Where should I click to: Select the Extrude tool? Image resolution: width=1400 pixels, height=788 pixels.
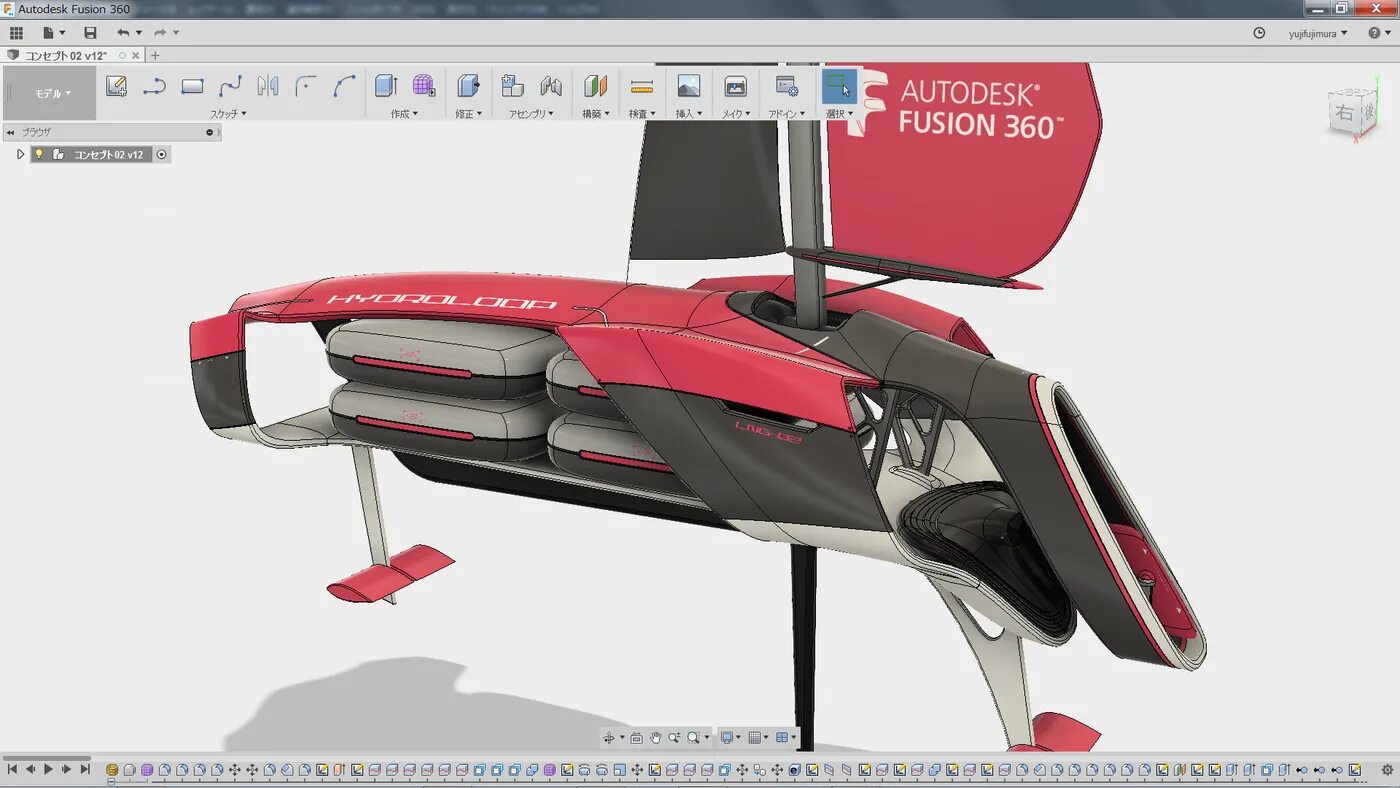point(386,86)
